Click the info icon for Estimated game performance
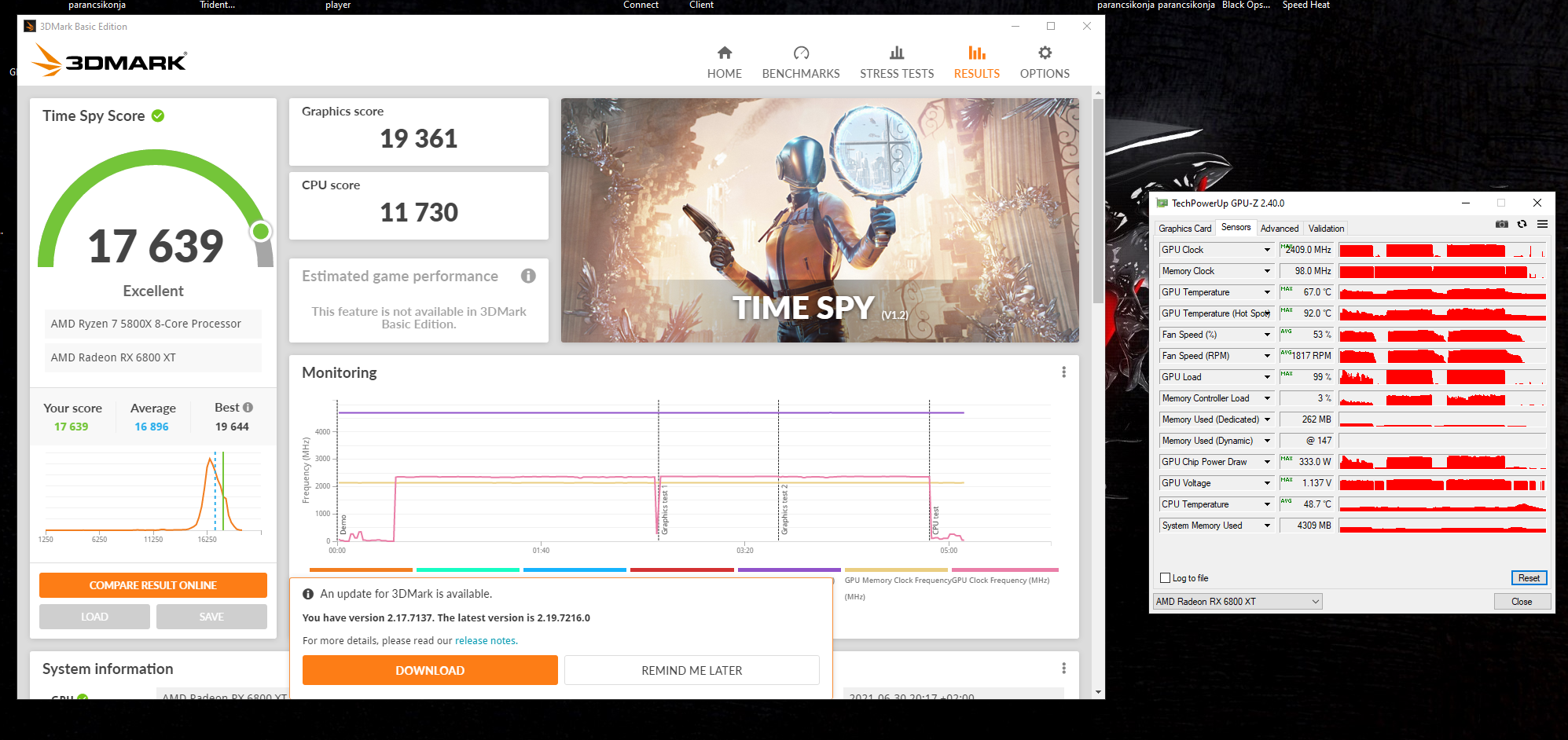This screenshot has height=740, width=1568. point(528,276)
